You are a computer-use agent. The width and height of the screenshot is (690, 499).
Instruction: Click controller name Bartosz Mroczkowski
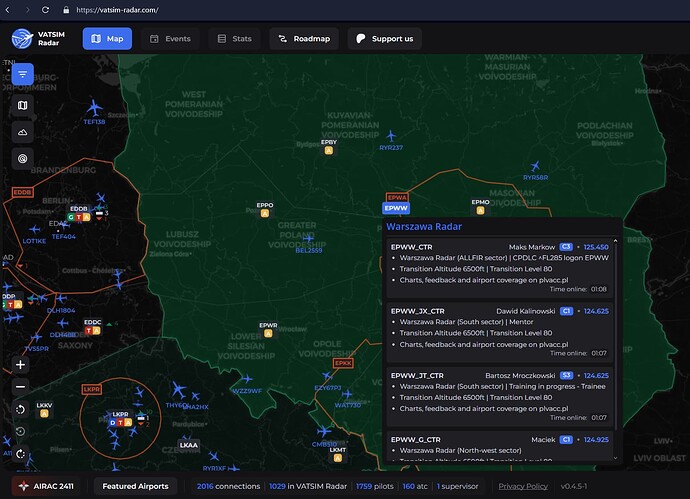[520, 375]
